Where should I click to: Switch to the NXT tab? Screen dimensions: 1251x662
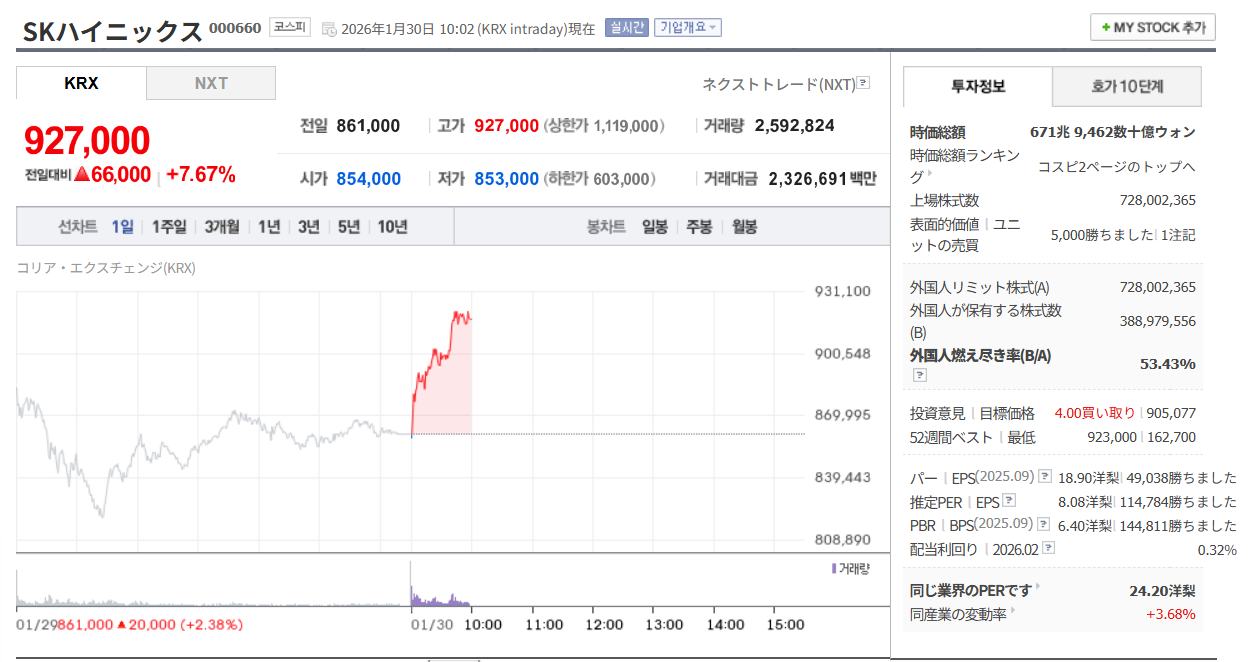211,83
